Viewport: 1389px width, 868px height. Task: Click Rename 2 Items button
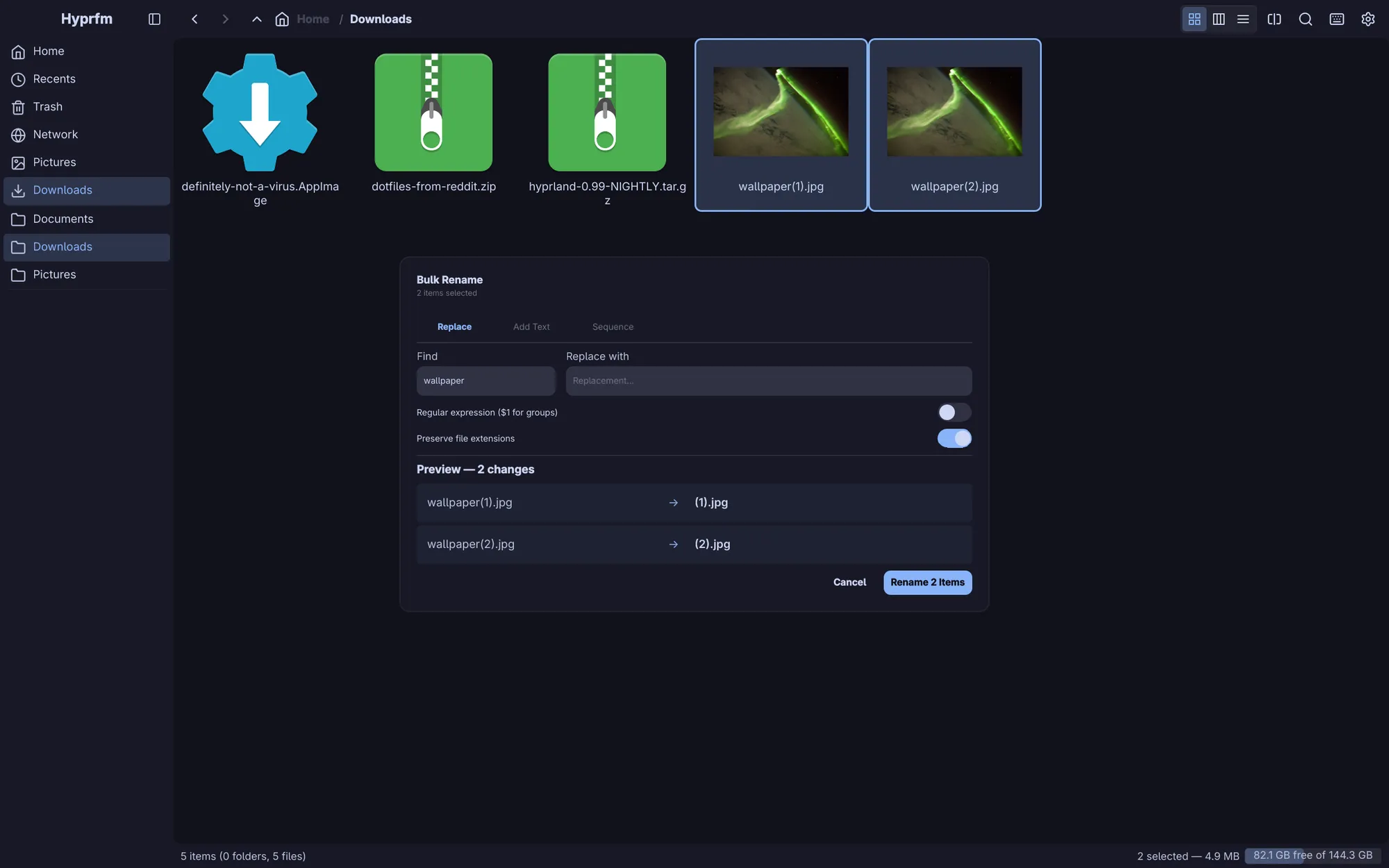click(927, 583)
